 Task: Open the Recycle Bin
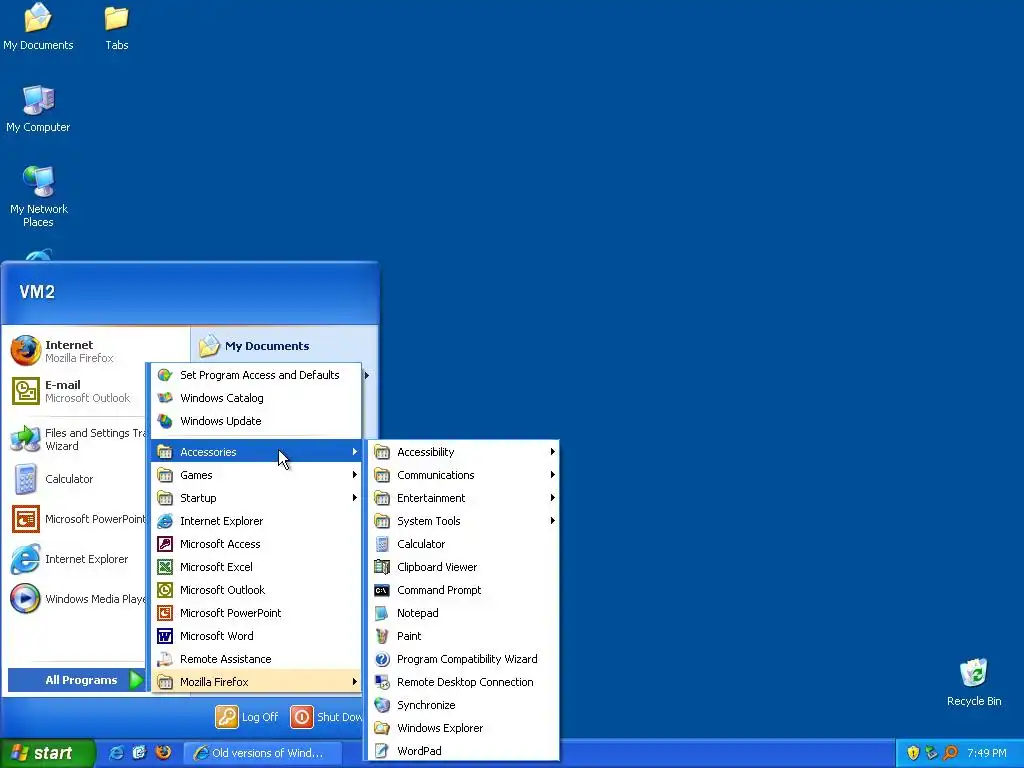[x=974, y=682]
